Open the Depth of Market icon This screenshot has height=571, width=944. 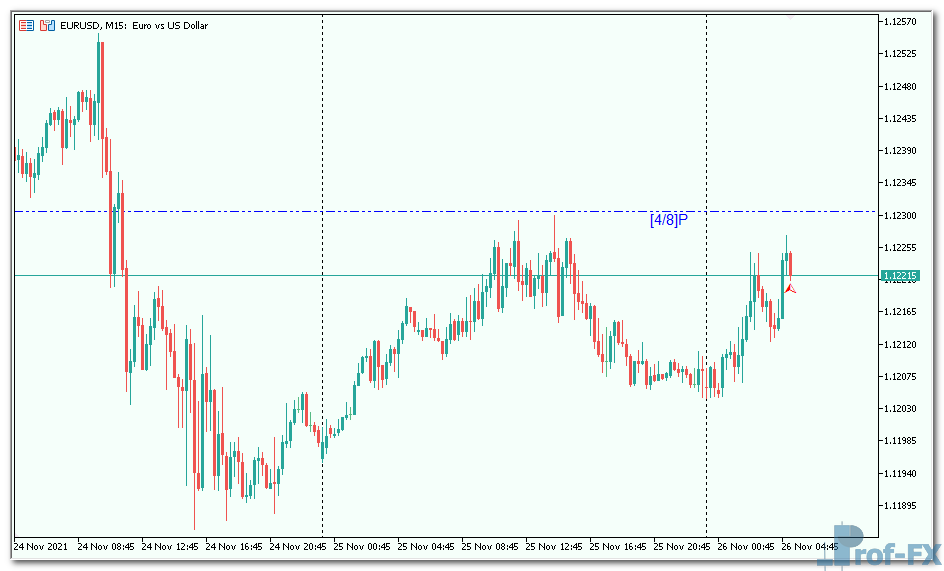coord(46,25)
